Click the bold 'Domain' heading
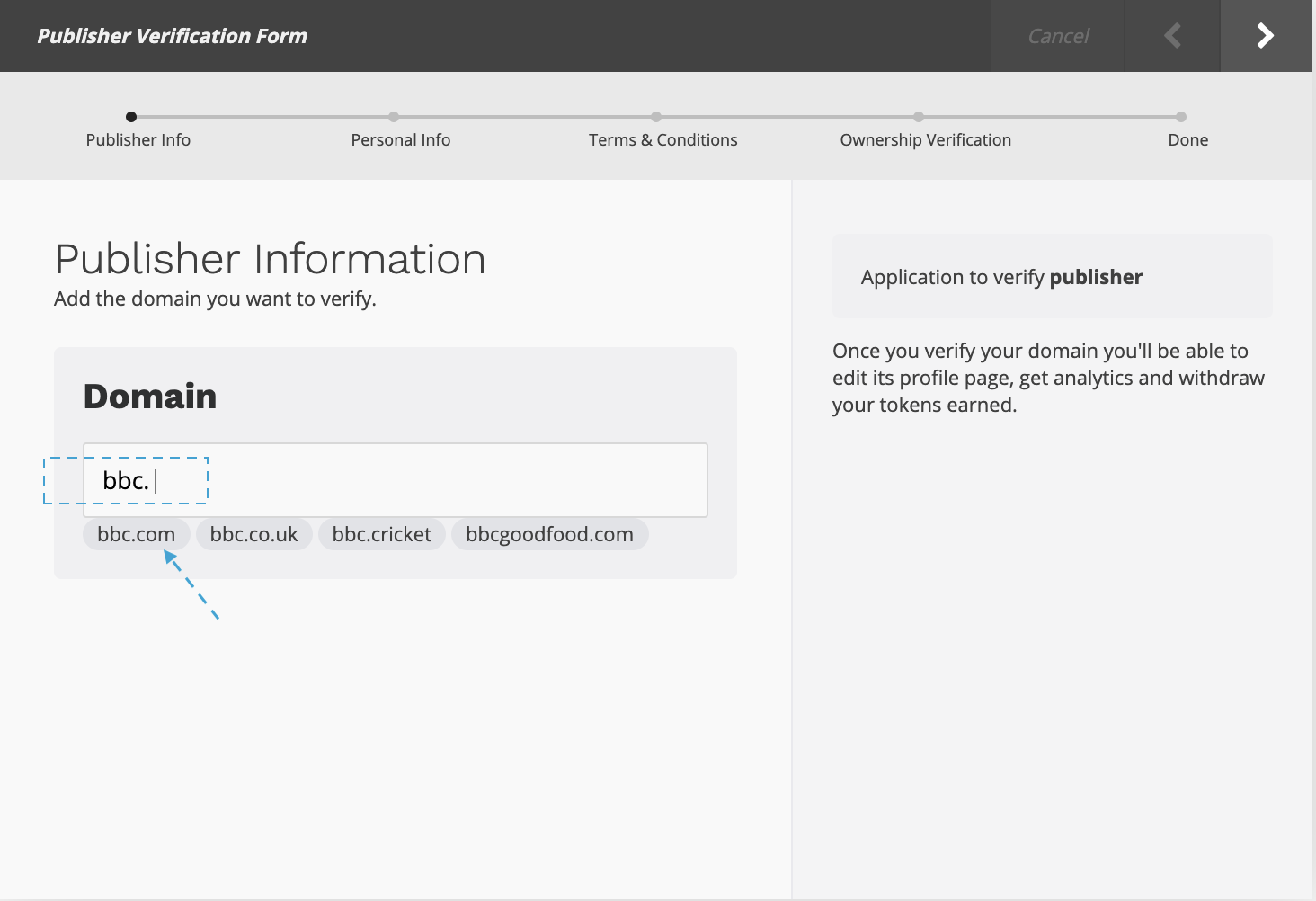 click(x=150, y=397)
